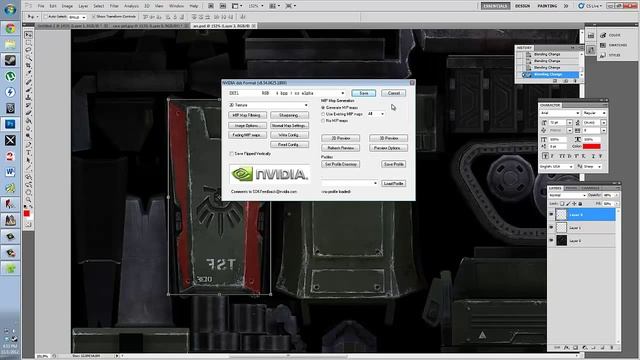
Task: Click the Launch Bridge icon in menu bar
Action: point(211,6)
